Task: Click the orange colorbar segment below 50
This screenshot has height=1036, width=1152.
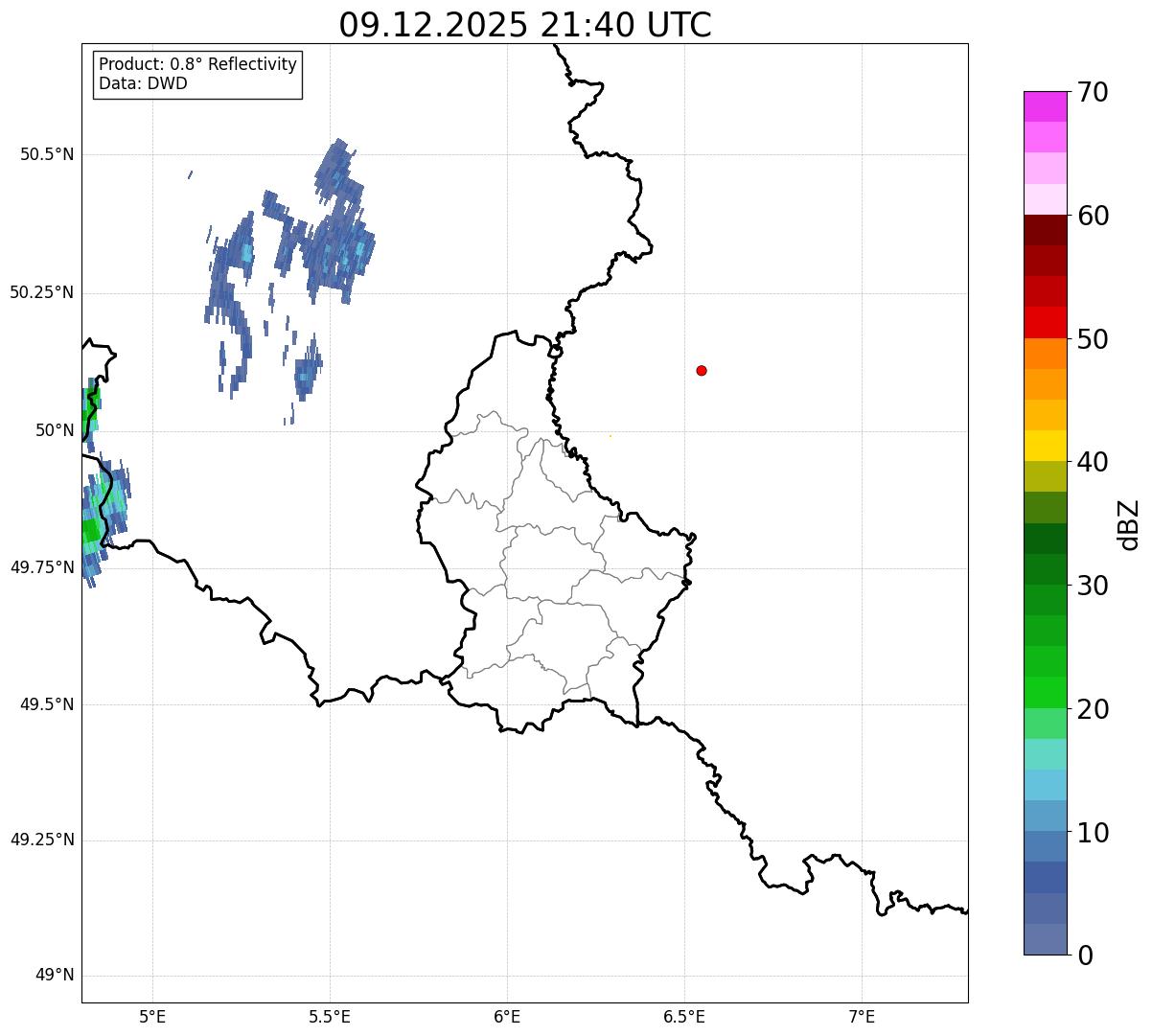Action: click(1046, 354)
